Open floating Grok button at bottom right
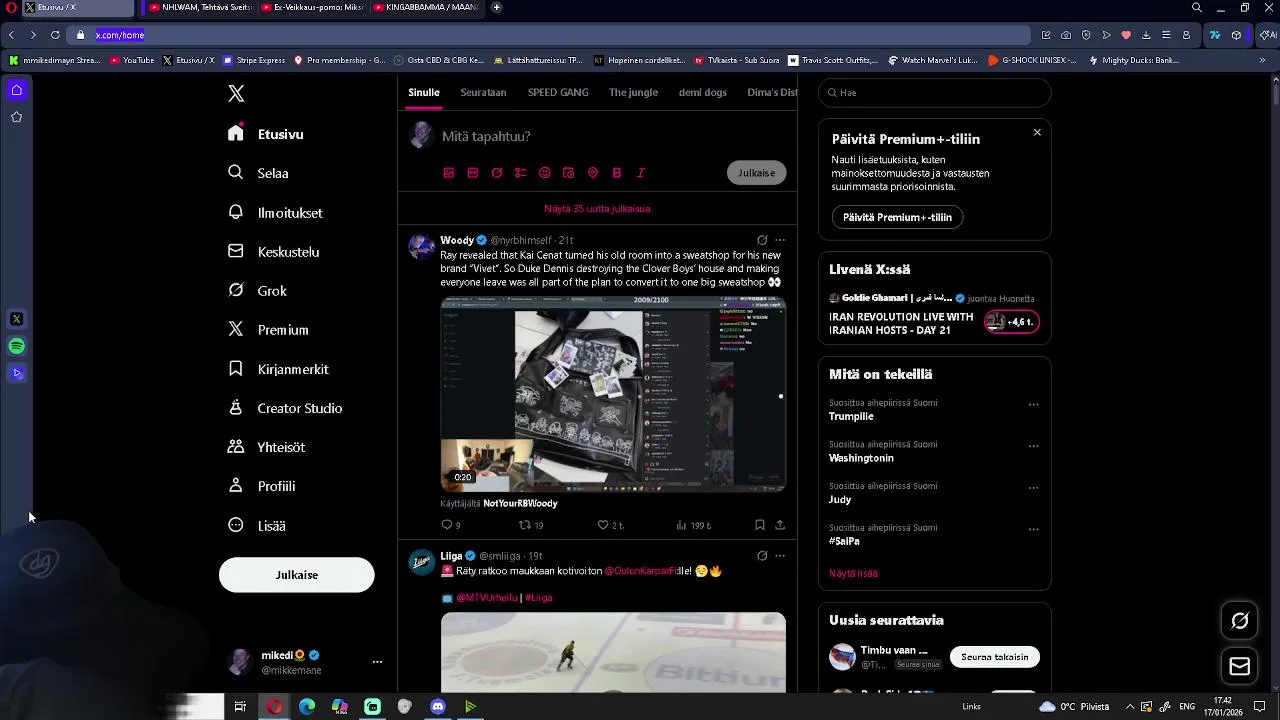Screen dimensions: 1280x720 (1240, 621)
